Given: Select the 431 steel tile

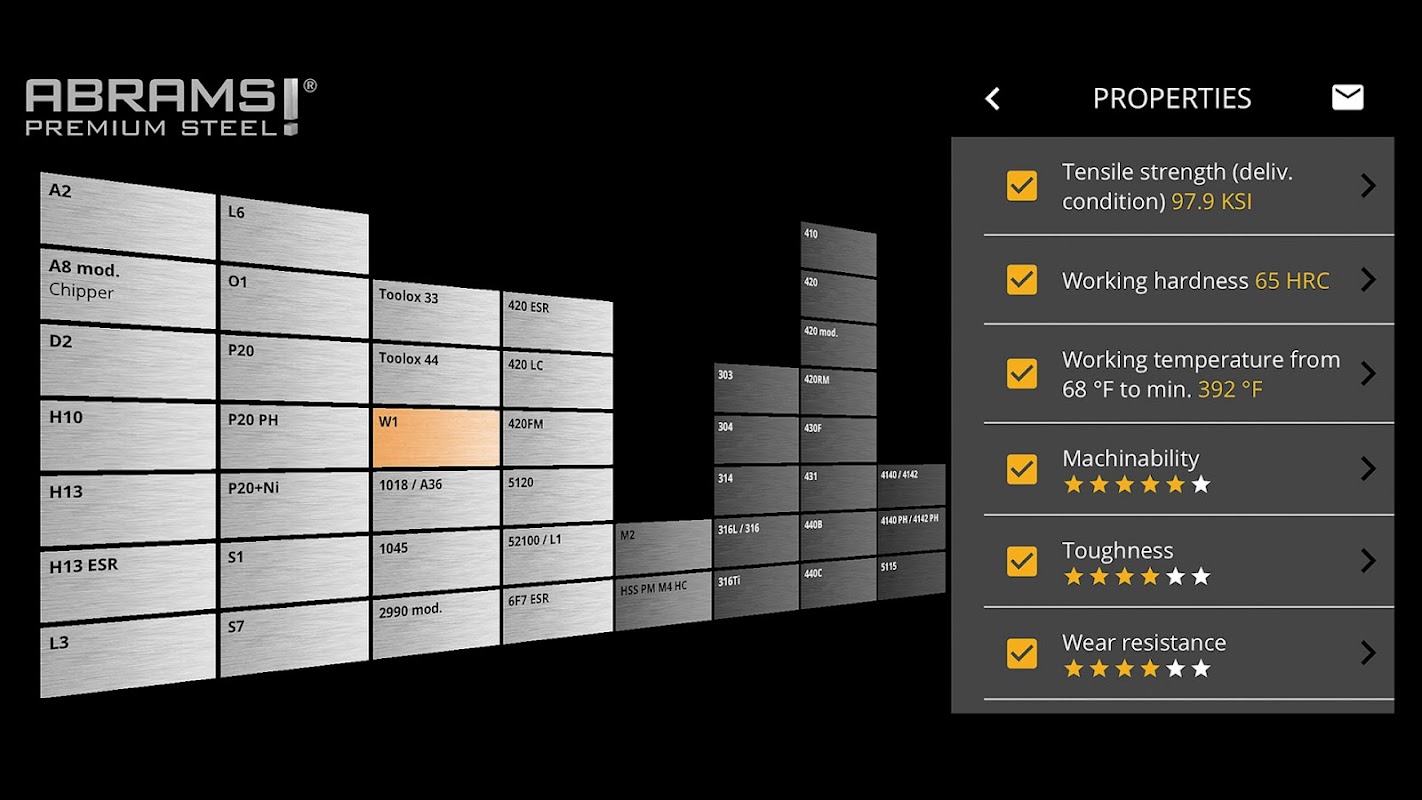Looking at the screenshot, I should (838, 489).
